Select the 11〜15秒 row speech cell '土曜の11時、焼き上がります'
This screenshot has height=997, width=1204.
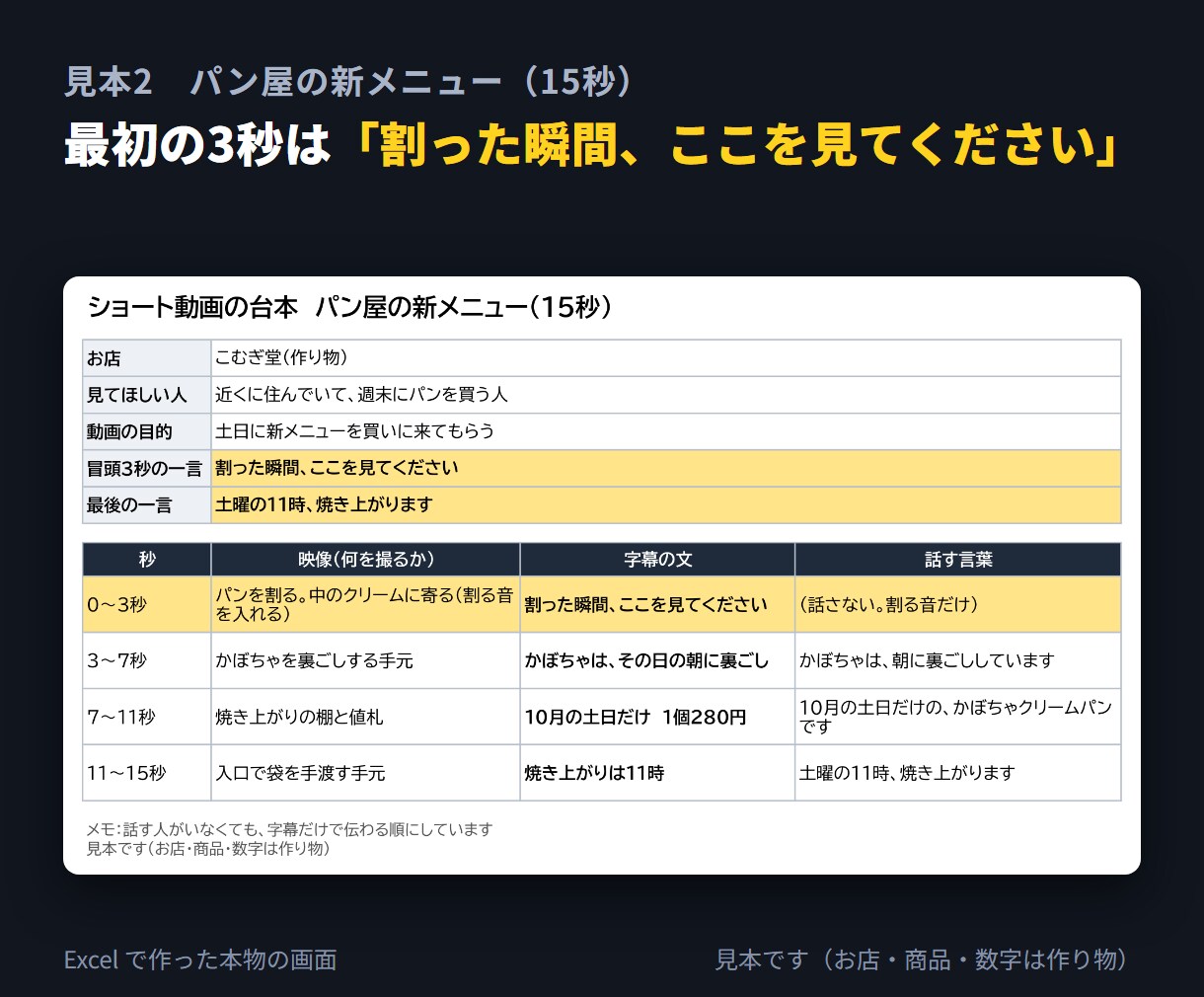[958, 773]
